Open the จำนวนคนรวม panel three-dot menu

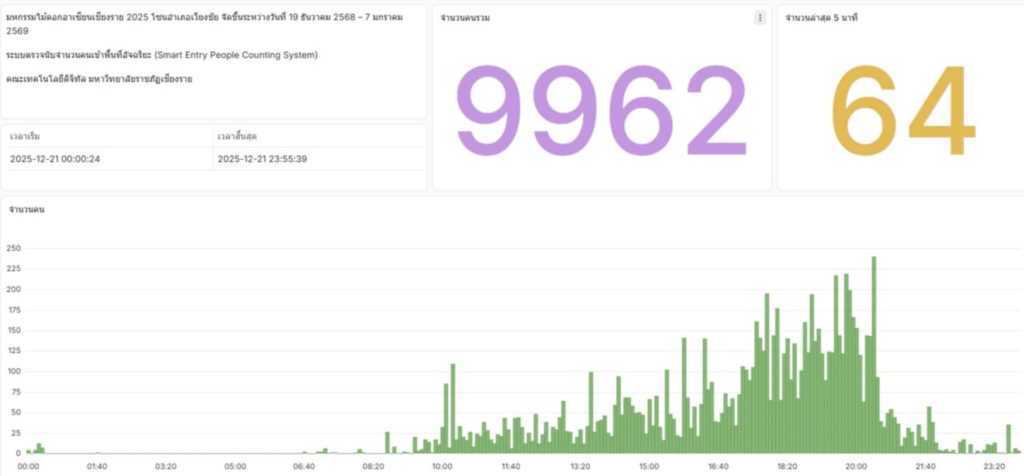[760, 18]
